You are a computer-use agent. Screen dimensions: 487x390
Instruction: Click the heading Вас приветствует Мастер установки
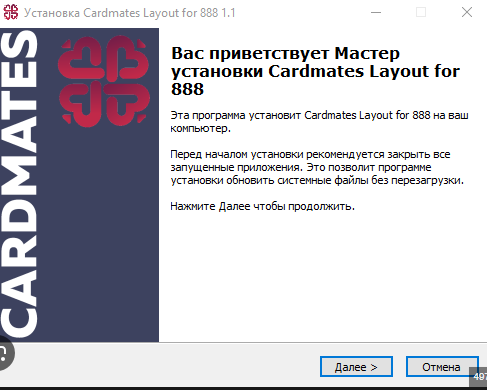point(315,71)
